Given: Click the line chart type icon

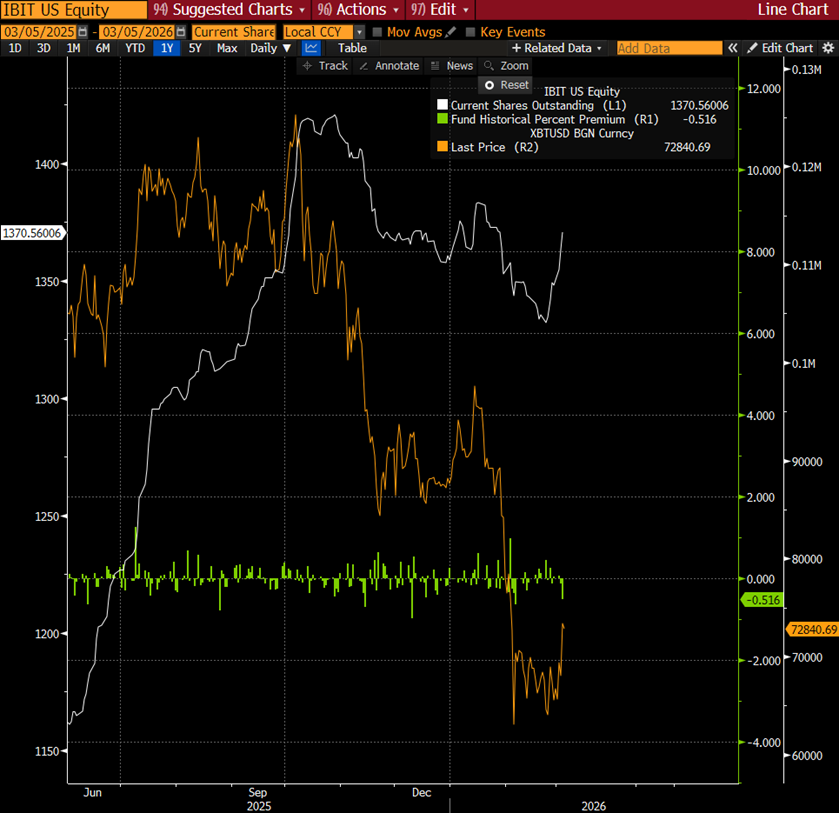Looking at the screenshot, I should (312, 48).
